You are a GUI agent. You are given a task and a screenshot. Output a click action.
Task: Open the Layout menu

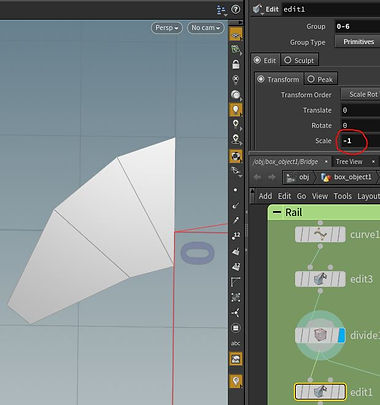pos(369,196)
